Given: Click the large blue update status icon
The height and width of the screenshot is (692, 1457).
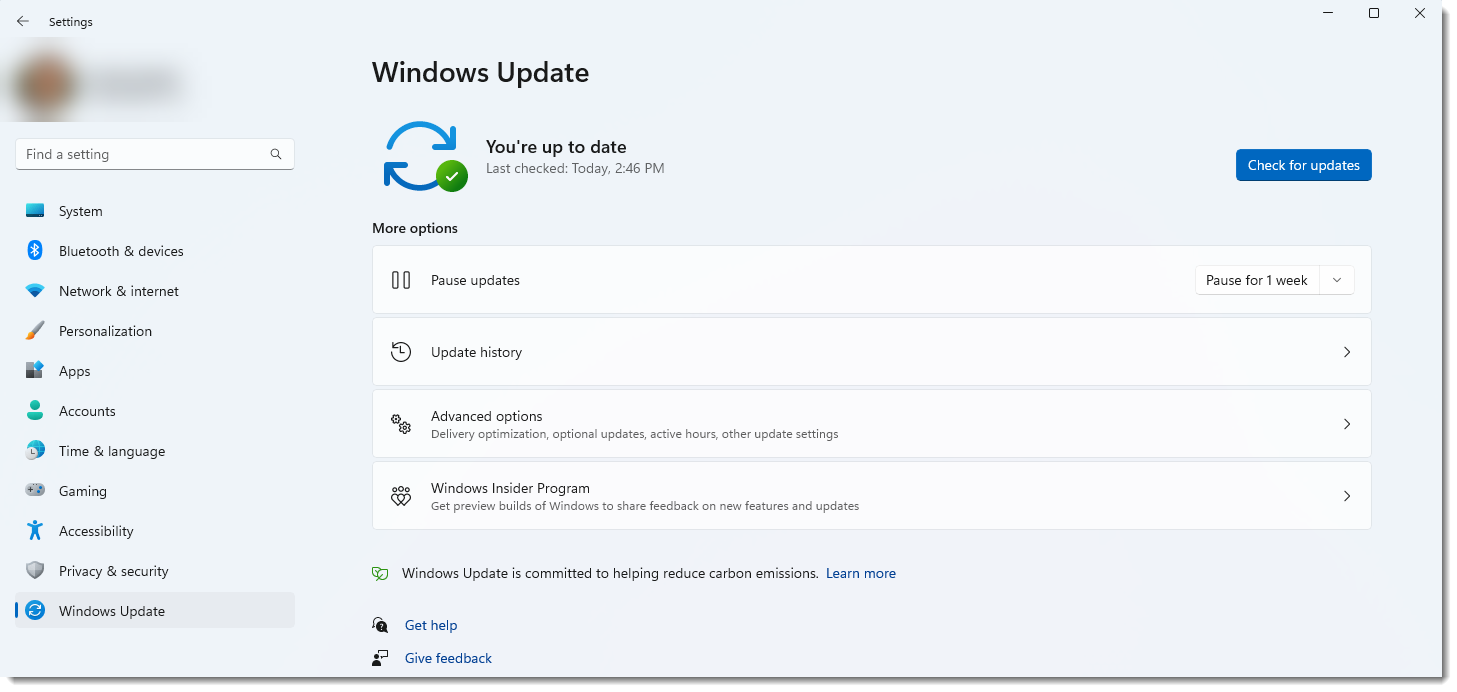Looking at the screenshot, I should 425,157.
